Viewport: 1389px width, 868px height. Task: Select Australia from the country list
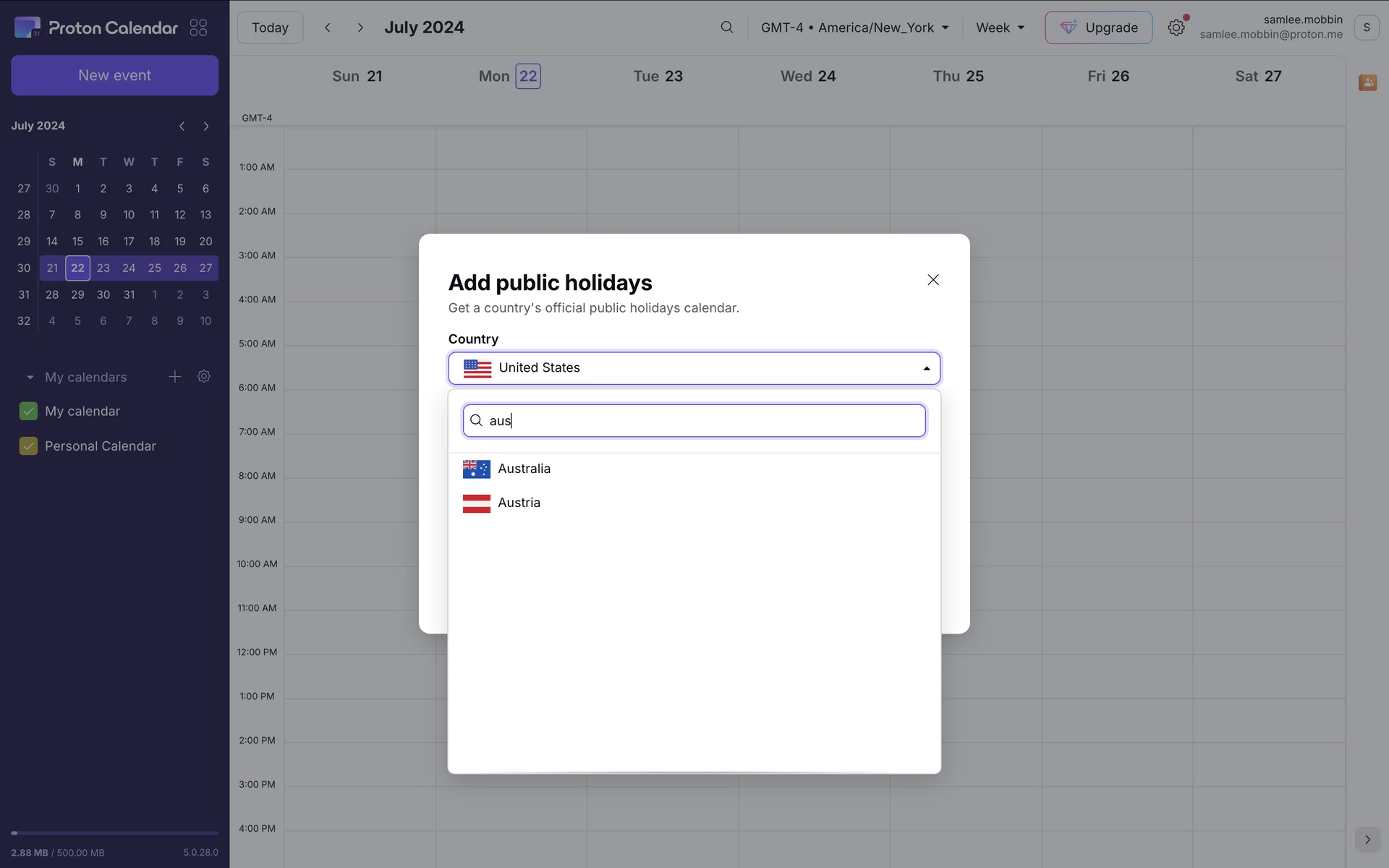524,469
